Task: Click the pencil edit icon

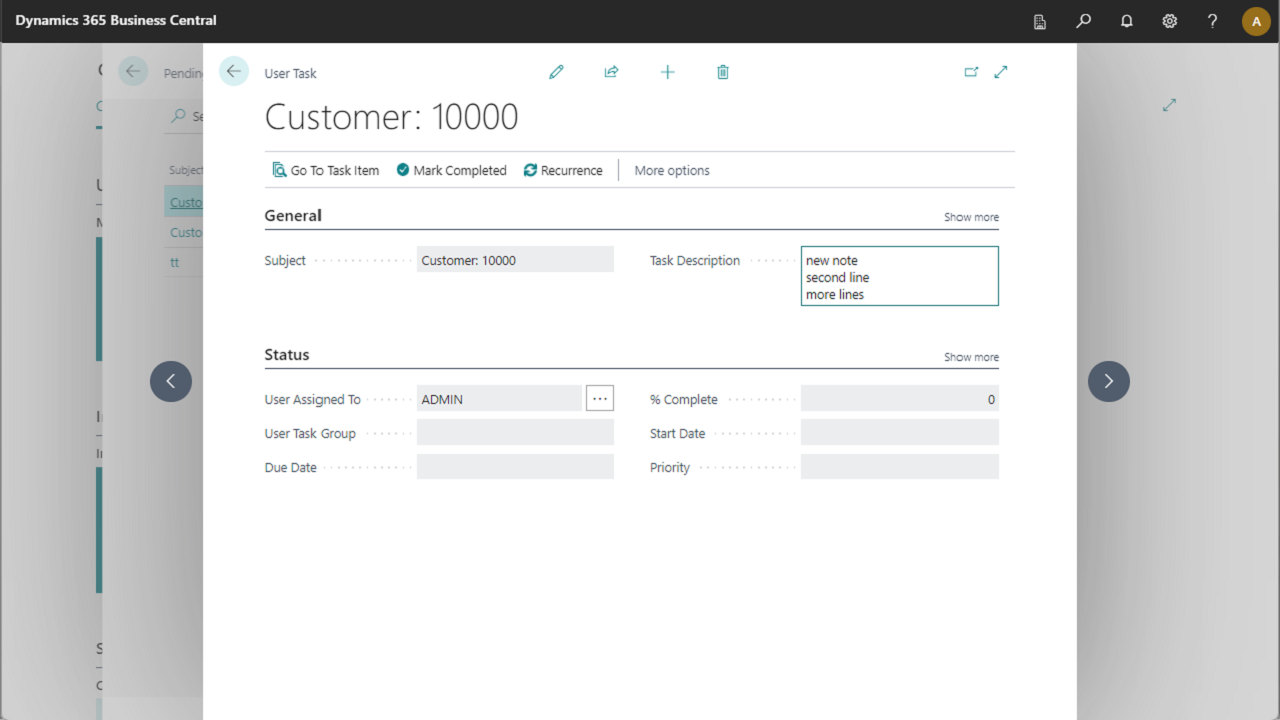Action: pos(556,72)
